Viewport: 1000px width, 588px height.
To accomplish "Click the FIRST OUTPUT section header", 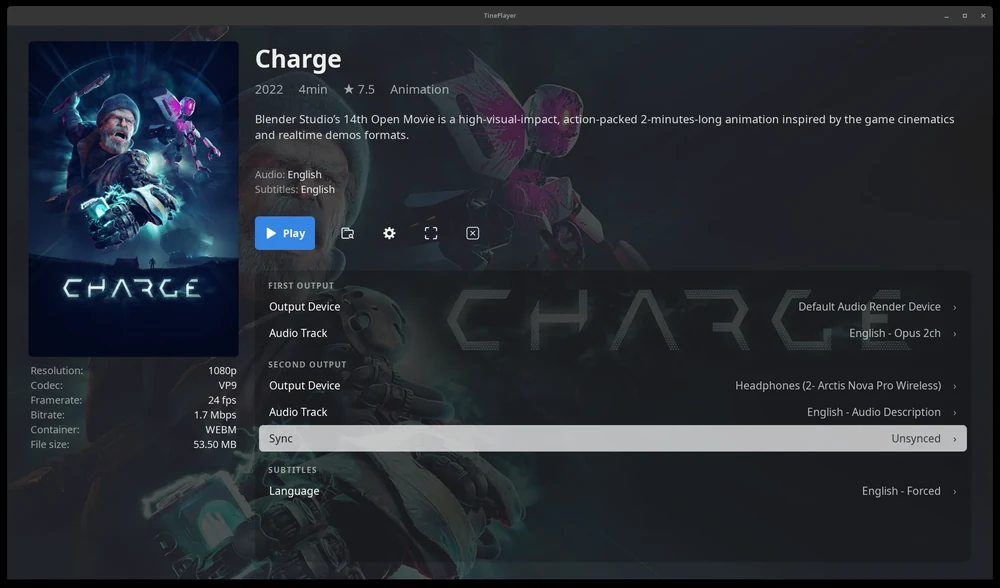I will (301, 286).
